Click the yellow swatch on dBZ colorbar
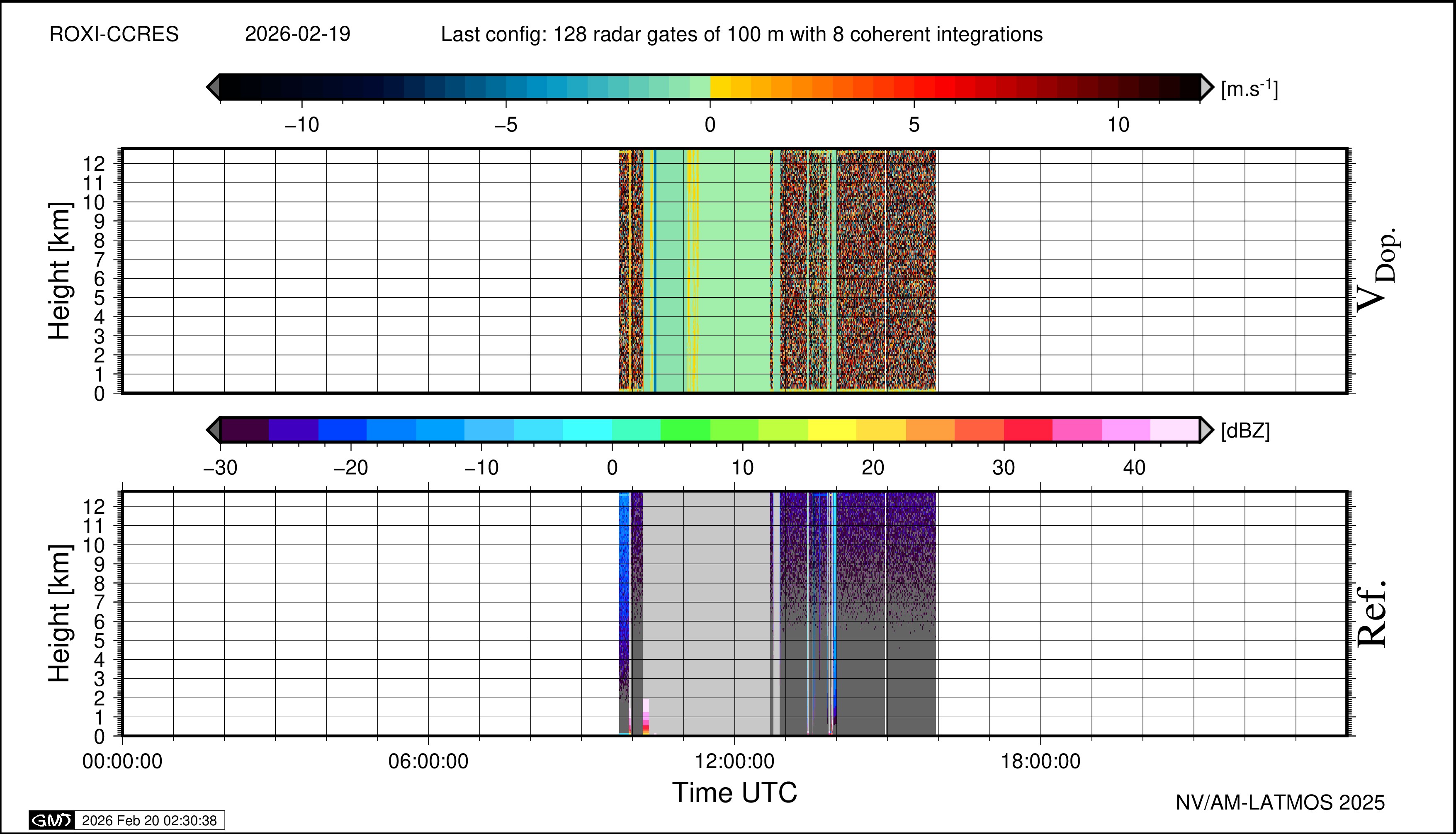 point(832,430)
